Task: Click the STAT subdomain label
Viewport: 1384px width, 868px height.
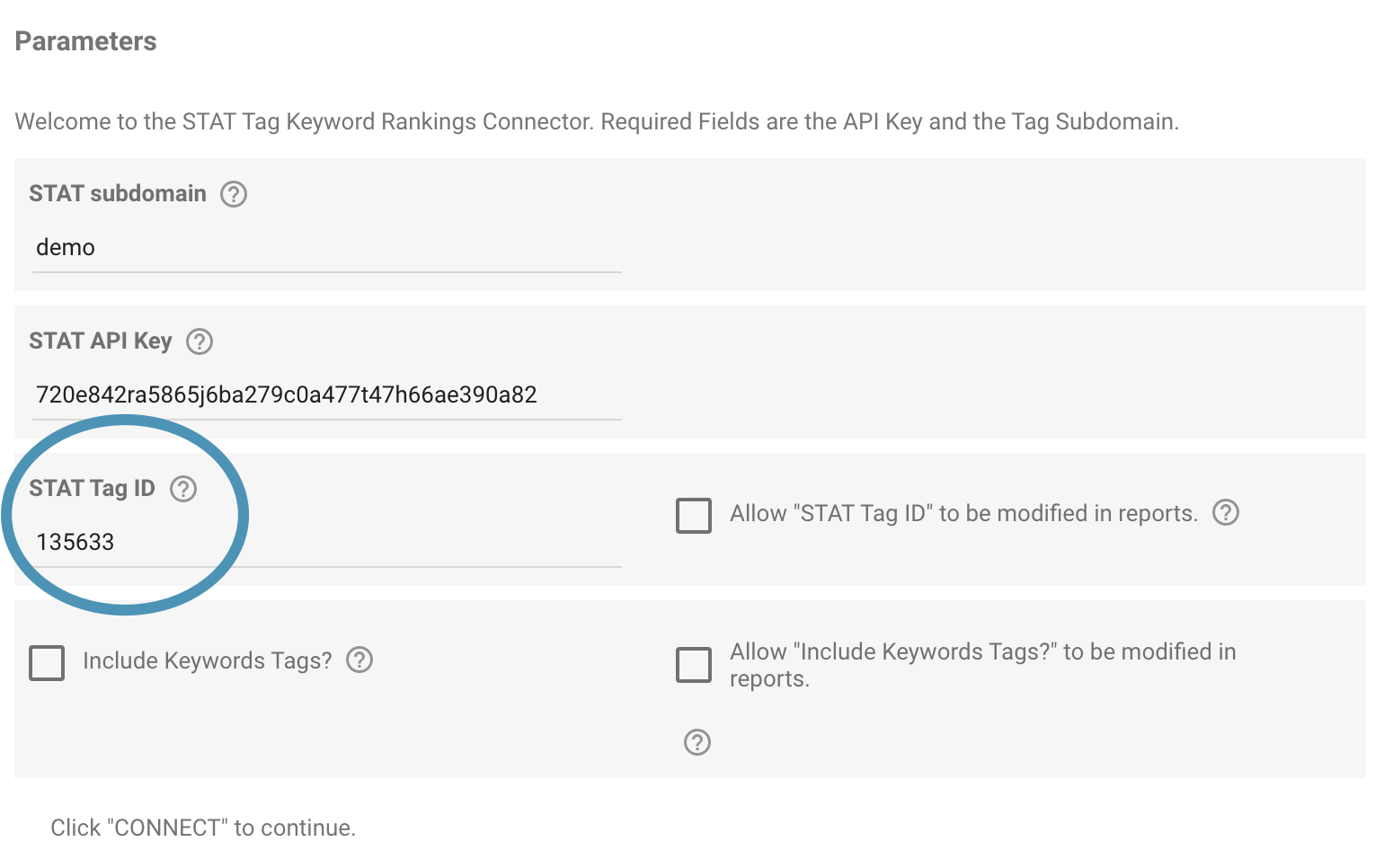Action: (x=117, y=193)
